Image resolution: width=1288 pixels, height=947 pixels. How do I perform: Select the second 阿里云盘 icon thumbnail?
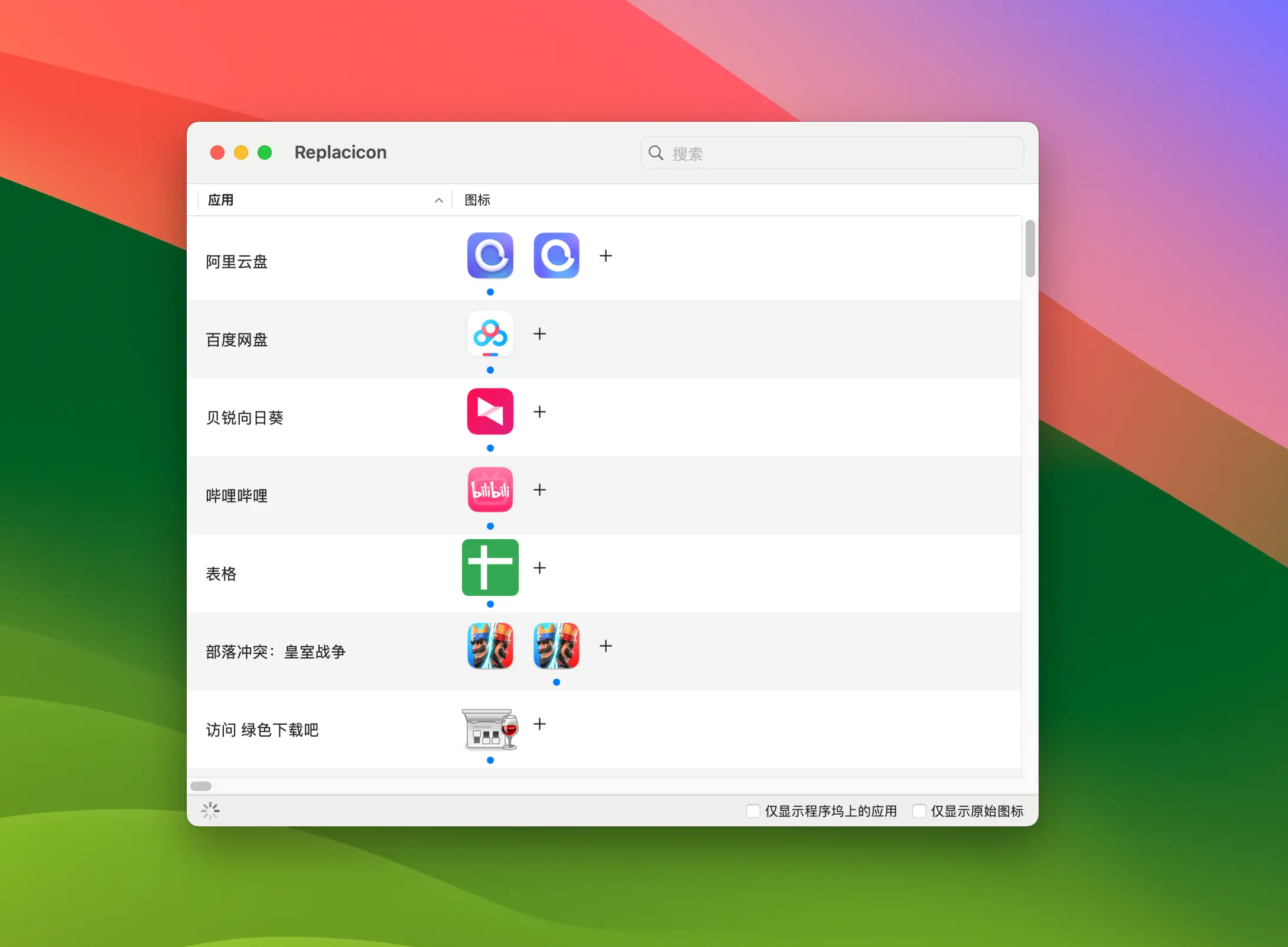[556, 255]
